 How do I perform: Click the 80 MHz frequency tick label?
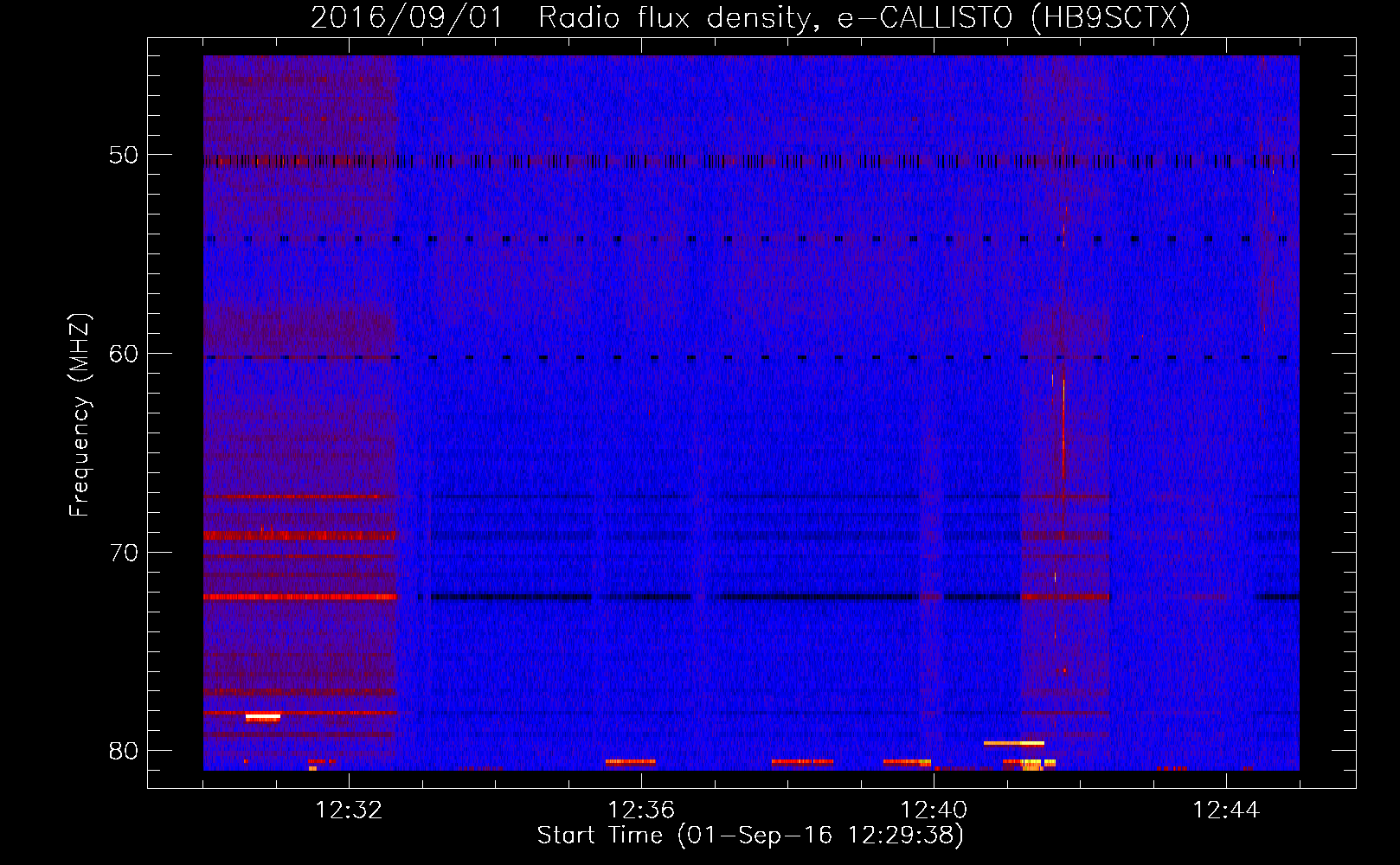click(x=123, y=751)
